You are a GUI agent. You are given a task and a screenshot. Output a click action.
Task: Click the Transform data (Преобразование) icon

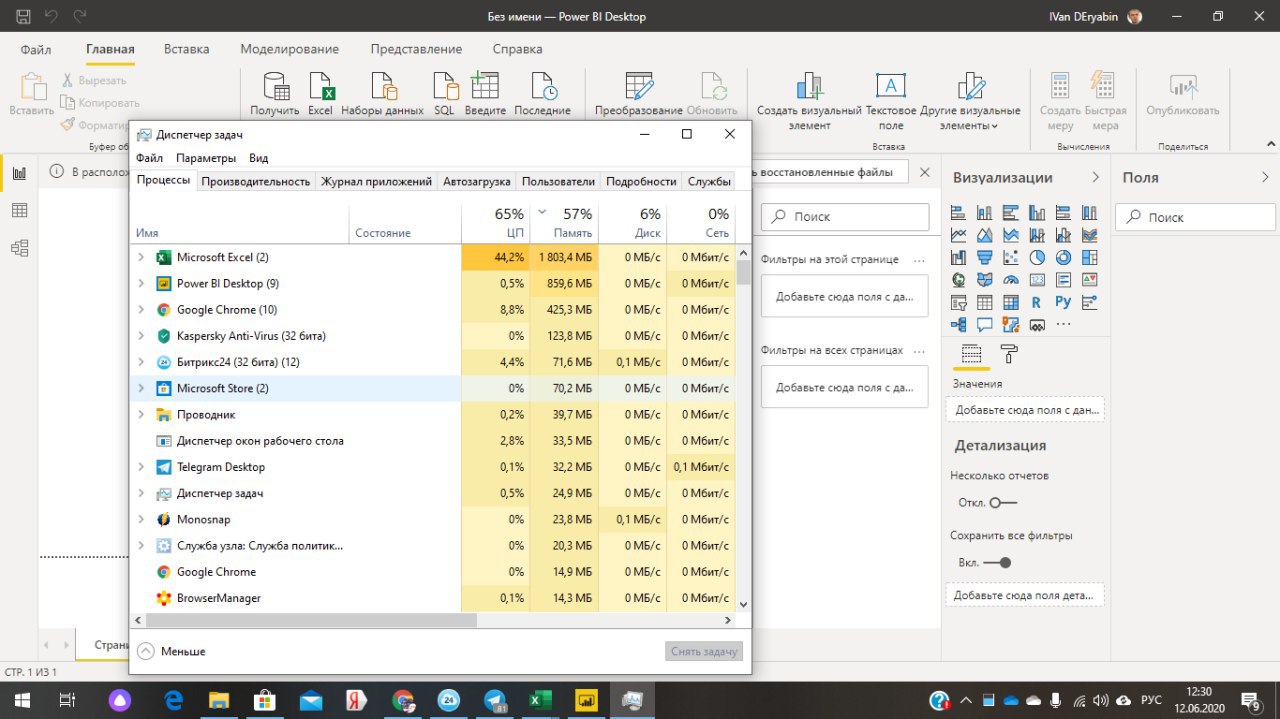[x=638, y=94]
